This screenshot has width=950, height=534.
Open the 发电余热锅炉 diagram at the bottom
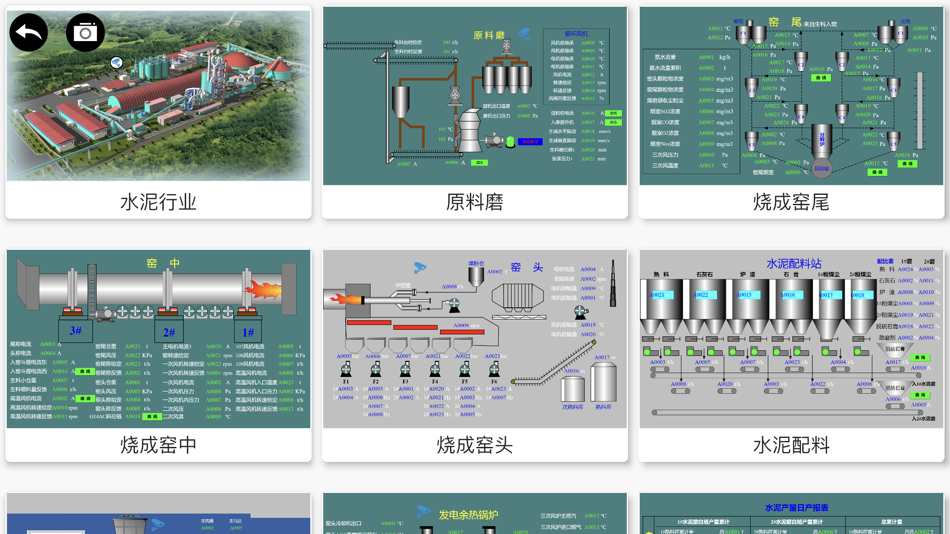[475, 513]
